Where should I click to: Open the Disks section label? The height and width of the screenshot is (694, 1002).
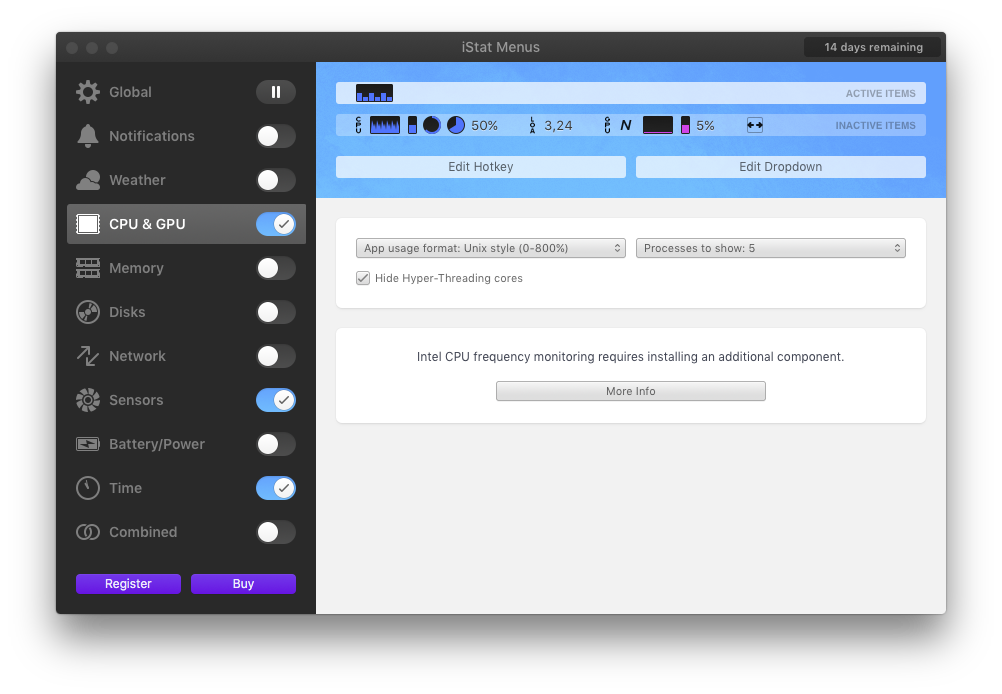coord(127,312)
